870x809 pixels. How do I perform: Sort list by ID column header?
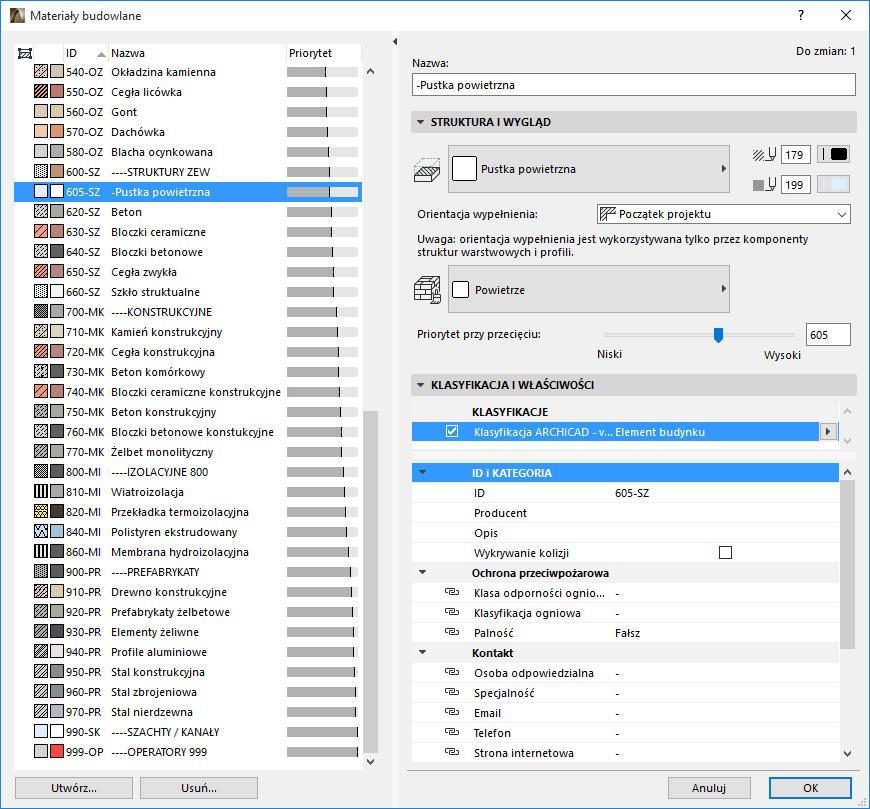pos(85,53)
